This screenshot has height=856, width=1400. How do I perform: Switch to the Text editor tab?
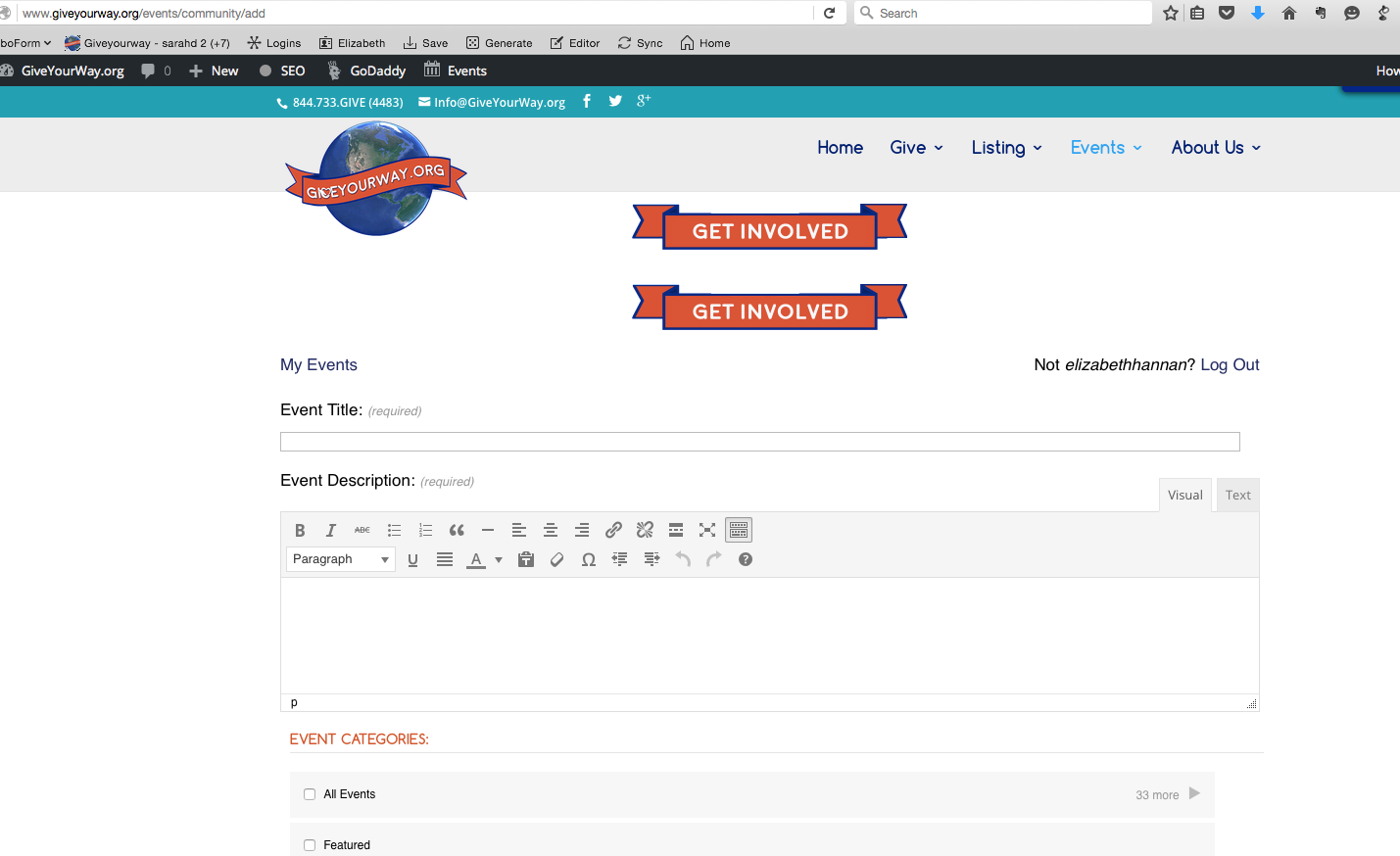[x=1237, y=495]
